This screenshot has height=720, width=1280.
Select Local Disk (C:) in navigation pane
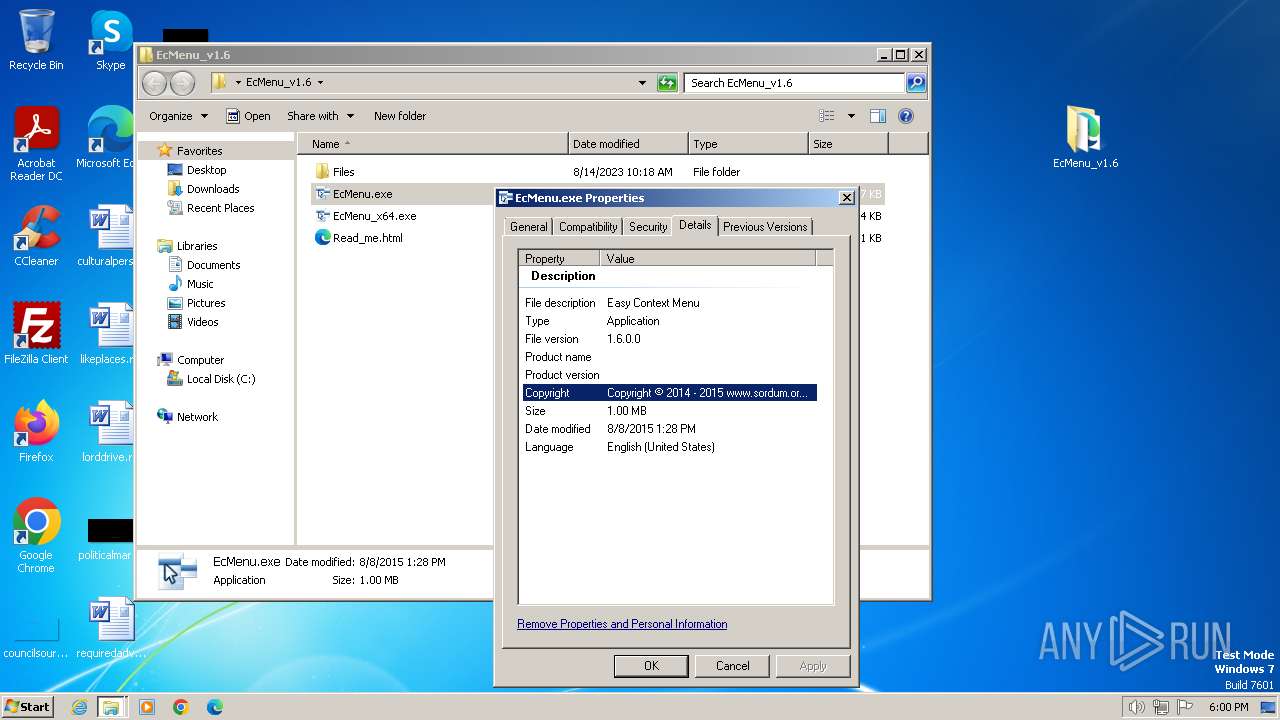[220, 379]
